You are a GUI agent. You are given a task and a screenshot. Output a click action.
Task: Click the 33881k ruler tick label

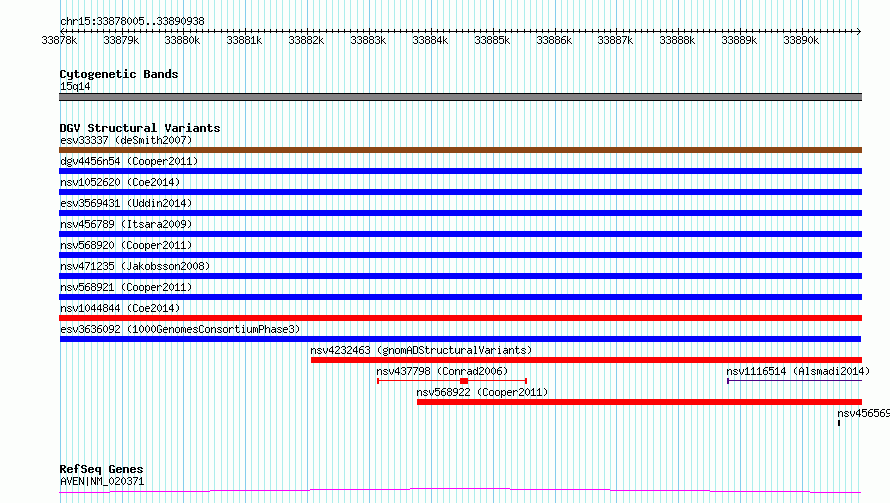point(244,40)
